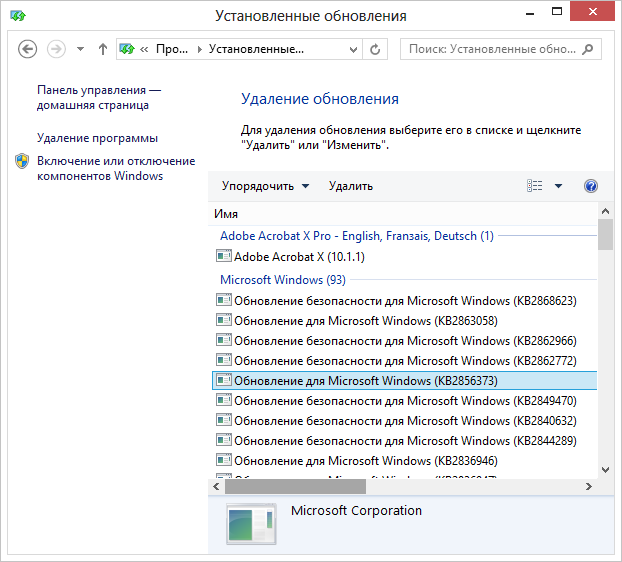Select security update KB2844289
The width and height of the screenshot is (622, 562).
[x=405, y=441]
